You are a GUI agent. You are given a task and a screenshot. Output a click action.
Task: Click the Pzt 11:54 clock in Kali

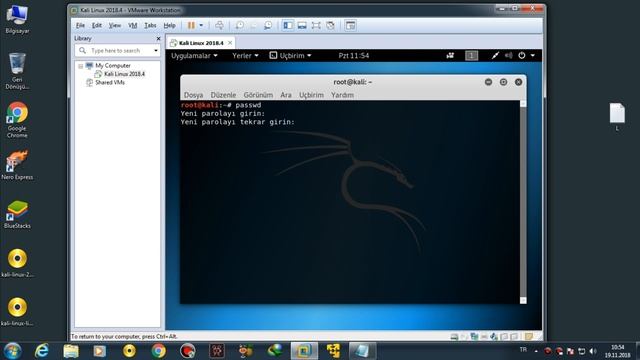tap(353, 56)
